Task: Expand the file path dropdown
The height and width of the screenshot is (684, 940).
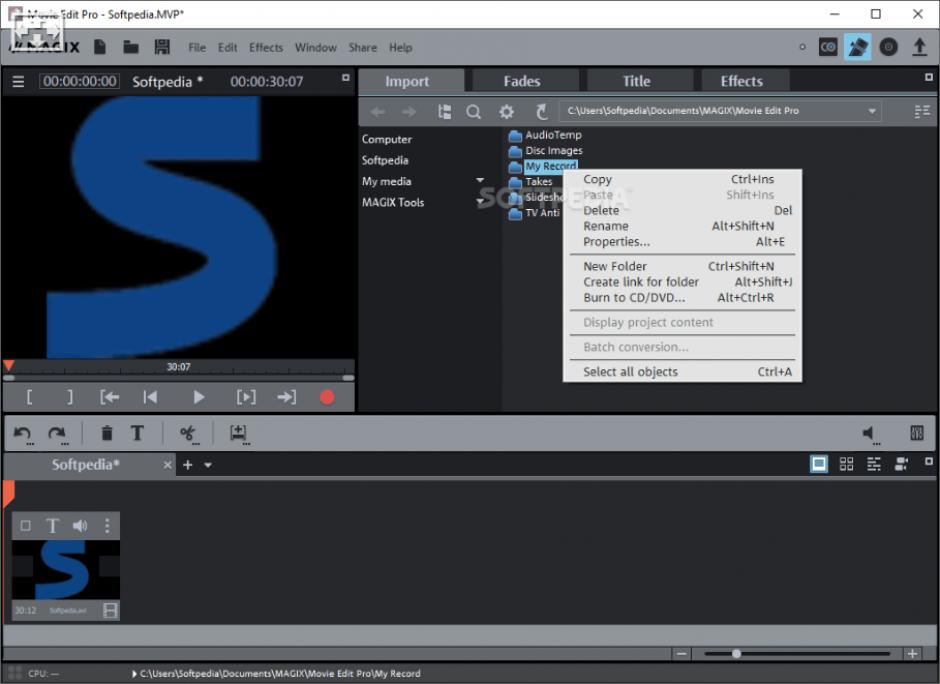Action: (872, 111)
